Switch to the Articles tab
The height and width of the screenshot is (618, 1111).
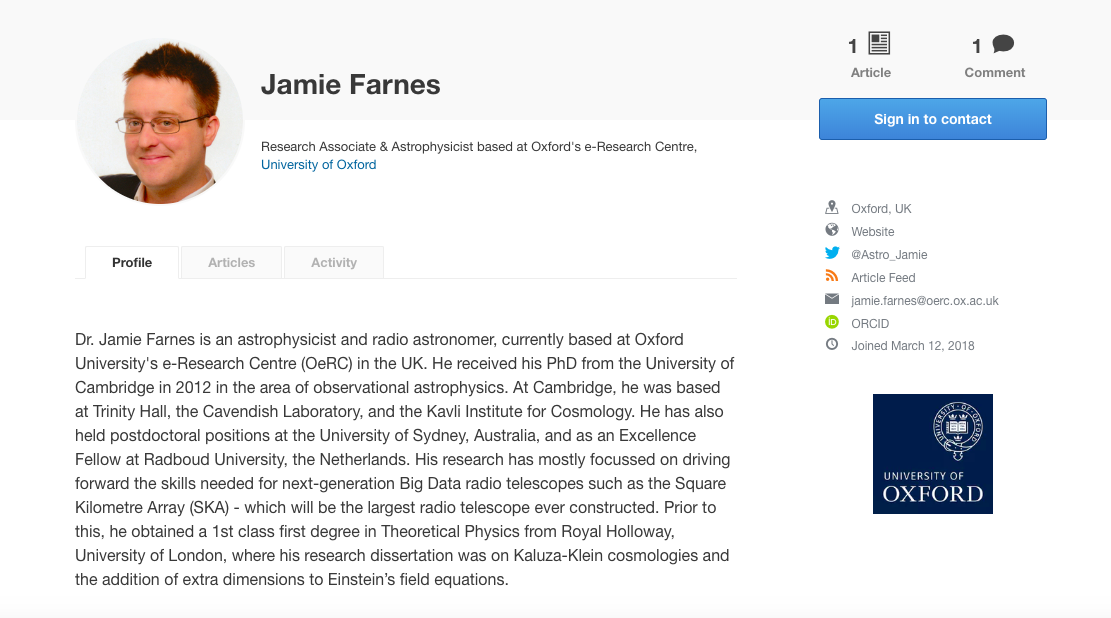click(x=231, y=263)
